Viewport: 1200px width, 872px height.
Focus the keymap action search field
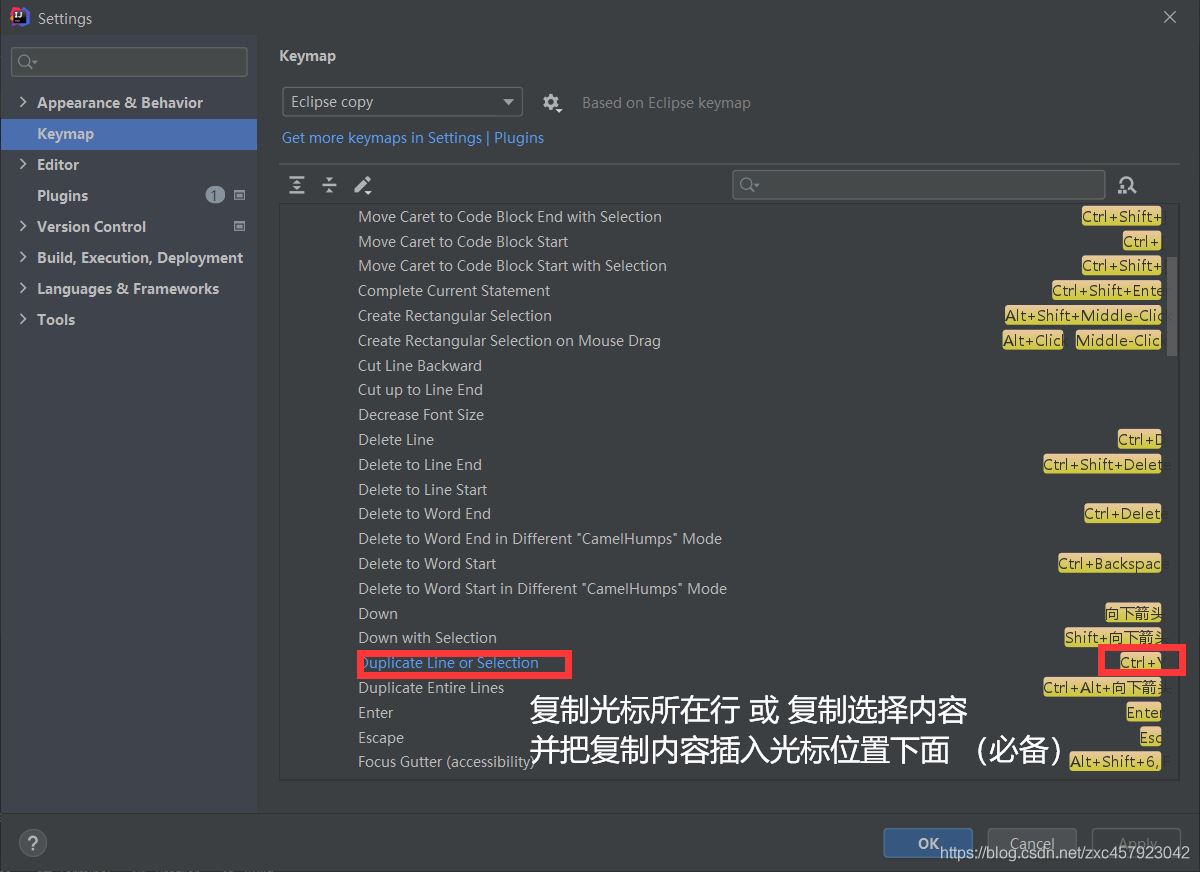point(918,185)
